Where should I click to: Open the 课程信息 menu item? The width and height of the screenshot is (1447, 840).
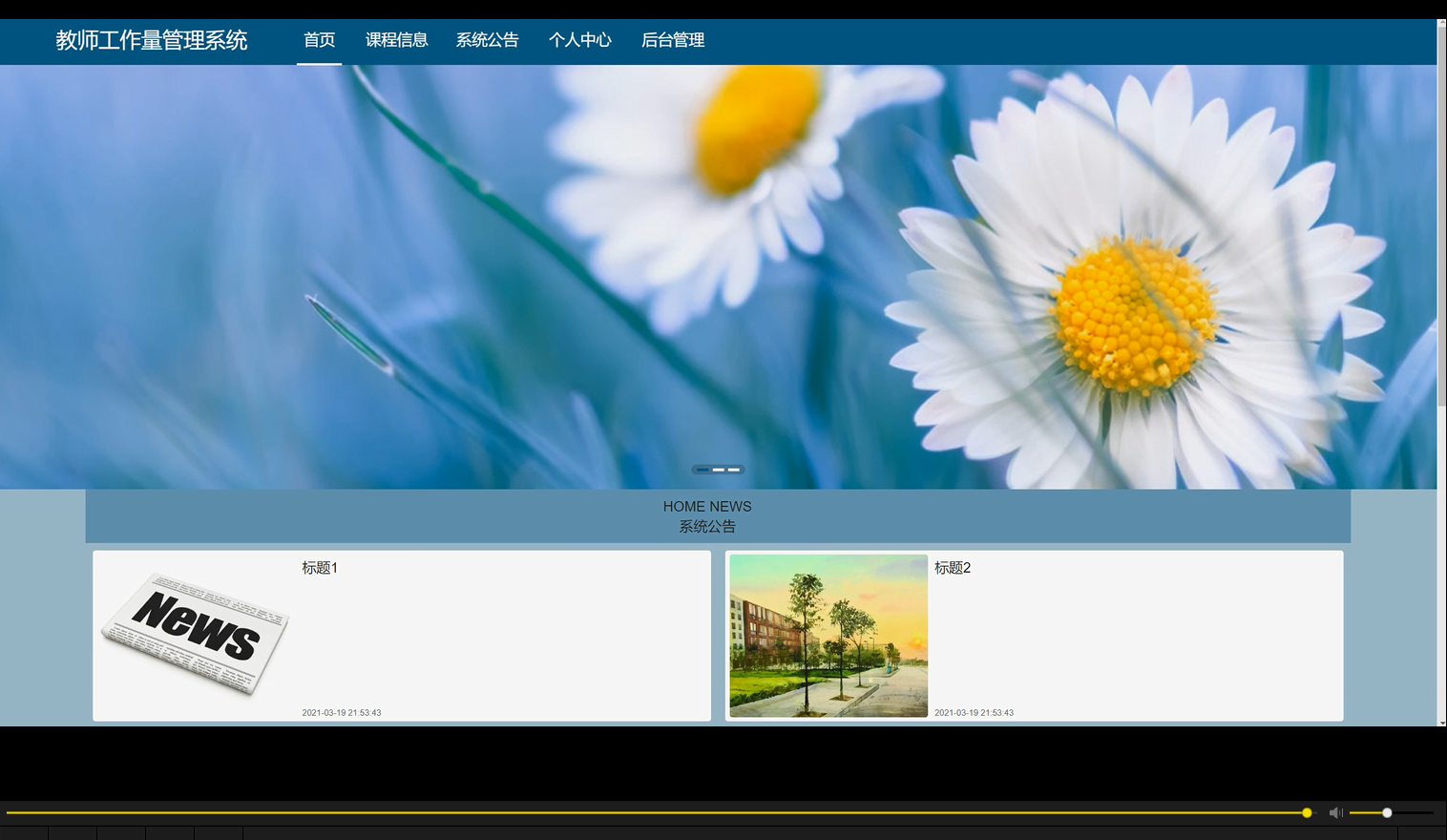pos(397,40)
